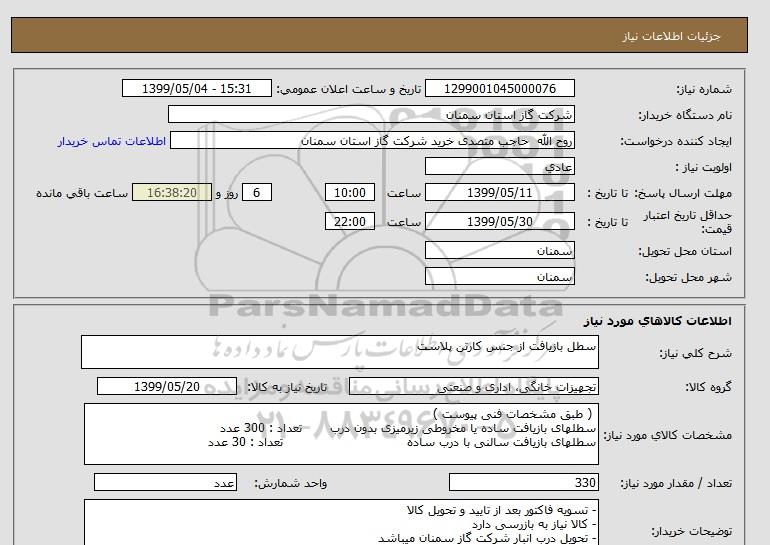
Task: Click label واحد شمارش
Action: click(x=291, y=484)
